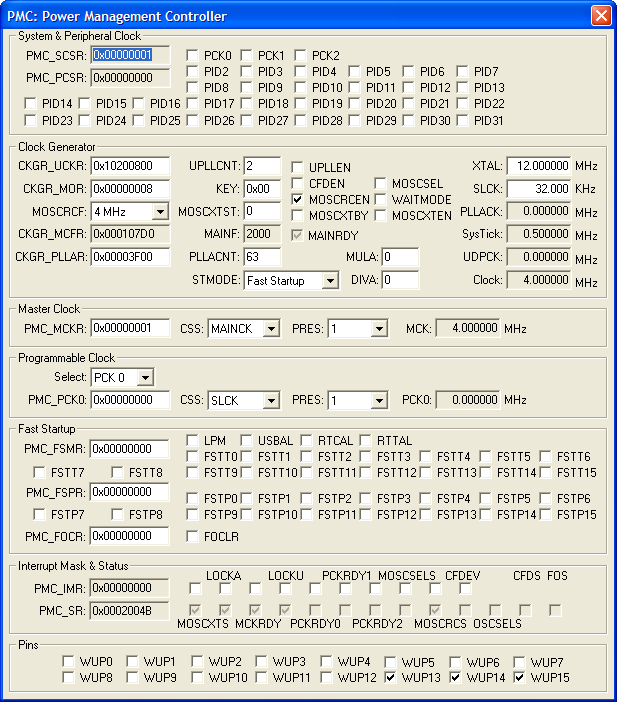Check the WUP0 pin checkbox

68,662
